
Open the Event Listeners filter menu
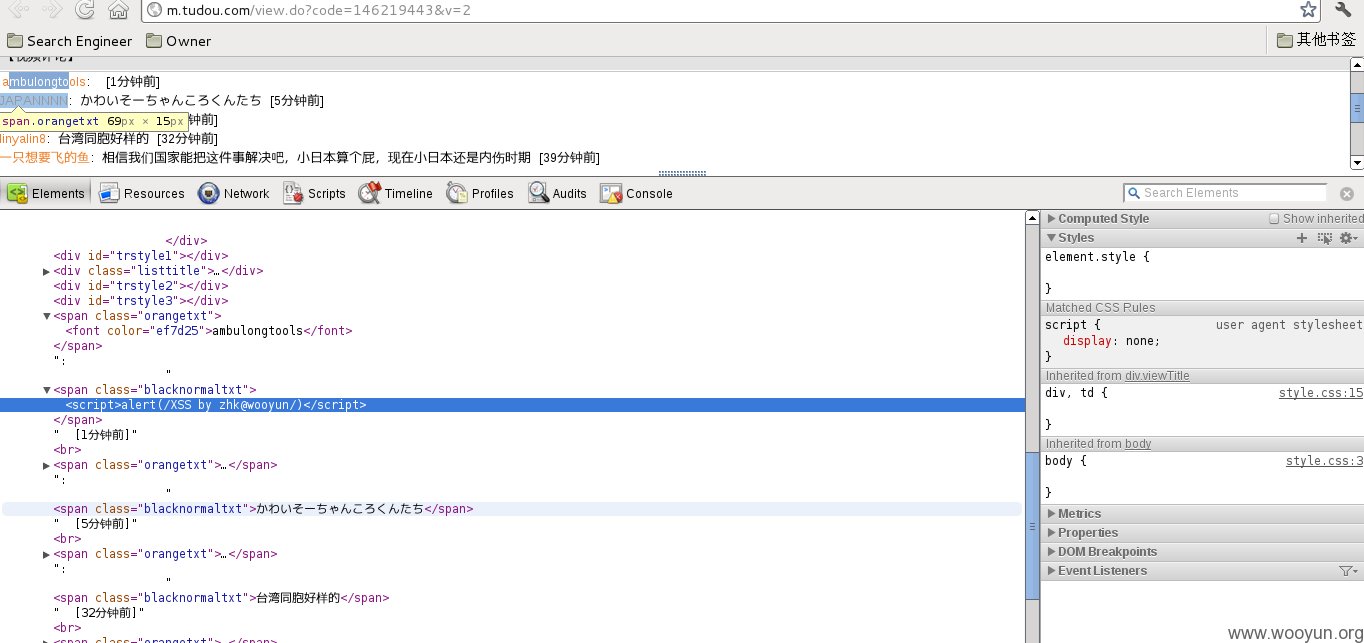pos(1348,571)
